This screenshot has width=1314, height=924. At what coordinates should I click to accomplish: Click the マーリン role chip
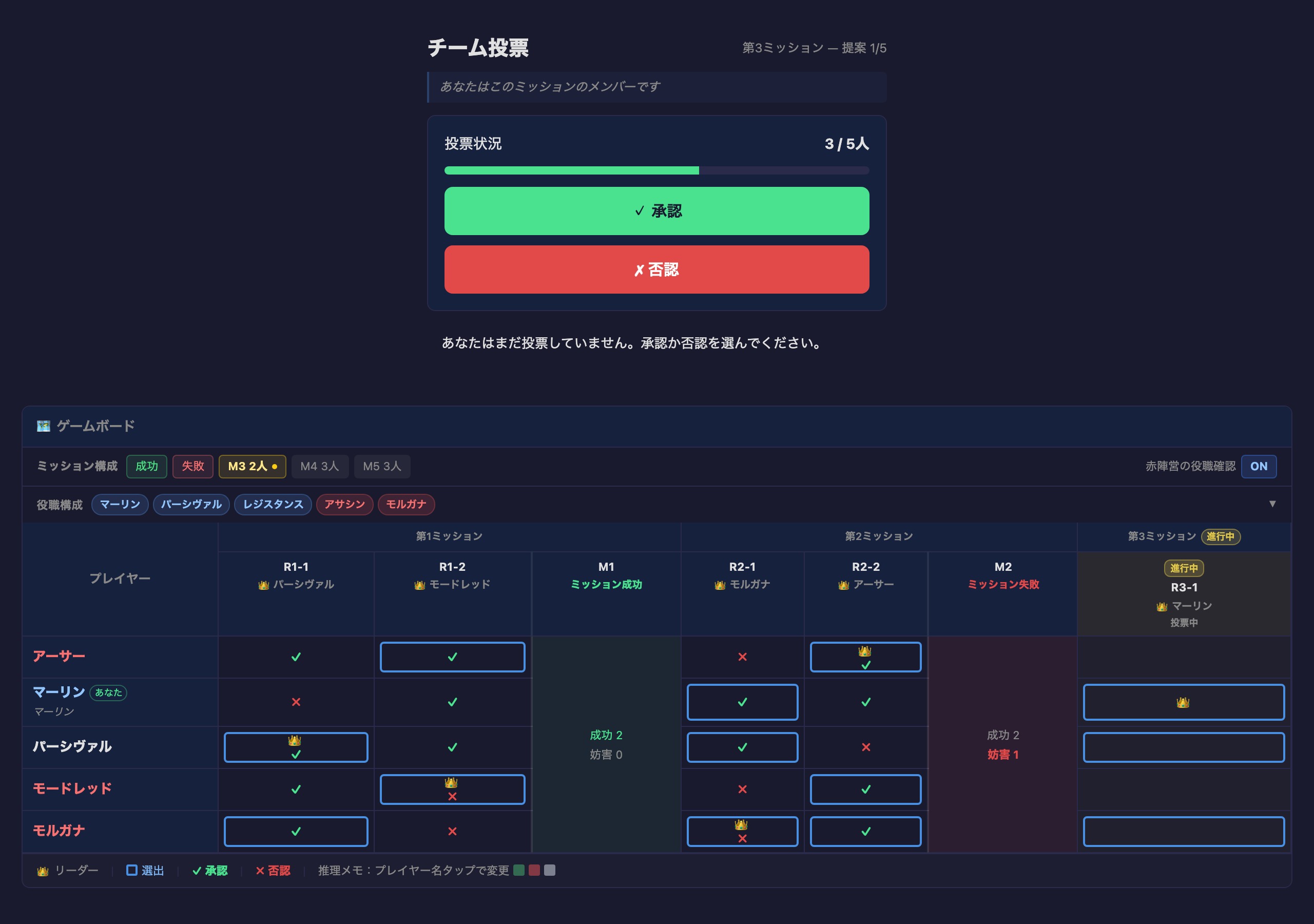coord(120,505)
